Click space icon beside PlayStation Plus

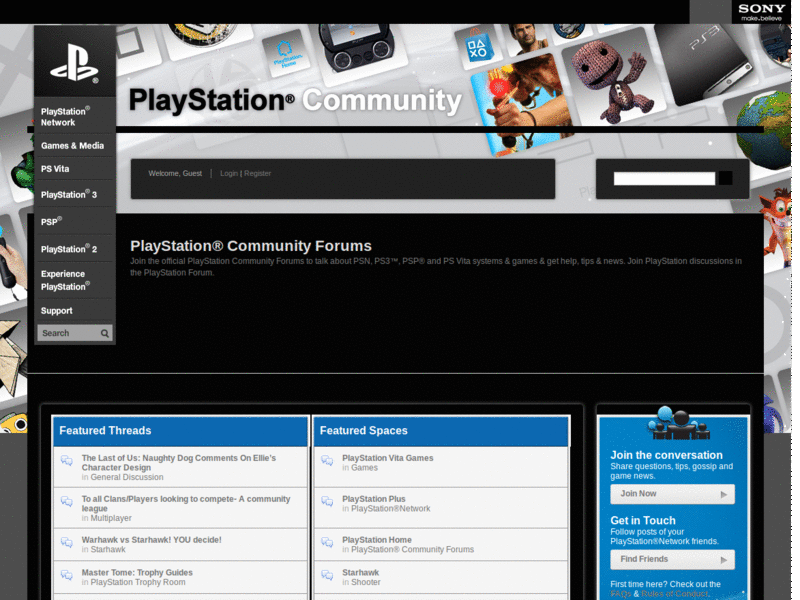327,501
